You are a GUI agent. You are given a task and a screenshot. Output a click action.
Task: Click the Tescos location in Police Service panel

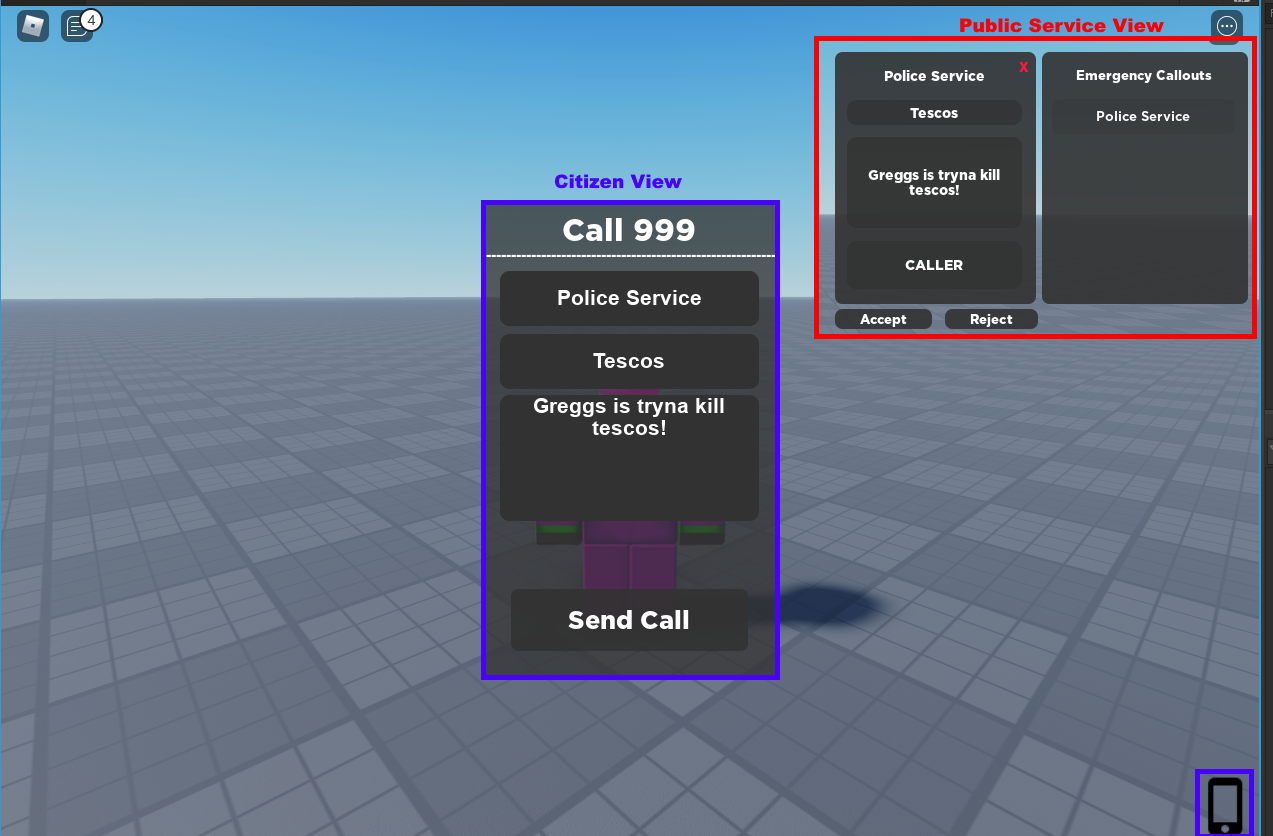934,113
